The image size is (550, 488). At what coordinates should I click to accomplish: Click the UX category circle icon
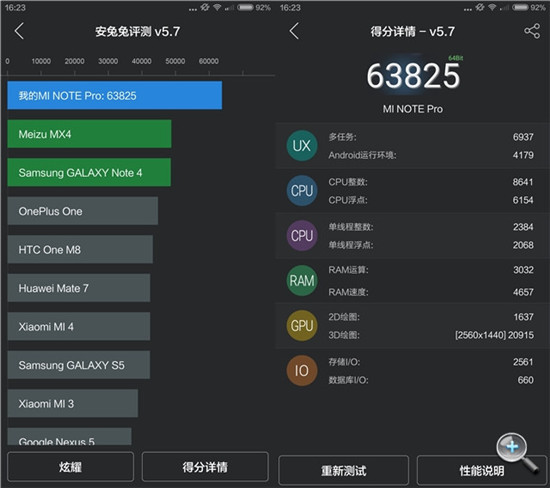[x=302, y=146]
